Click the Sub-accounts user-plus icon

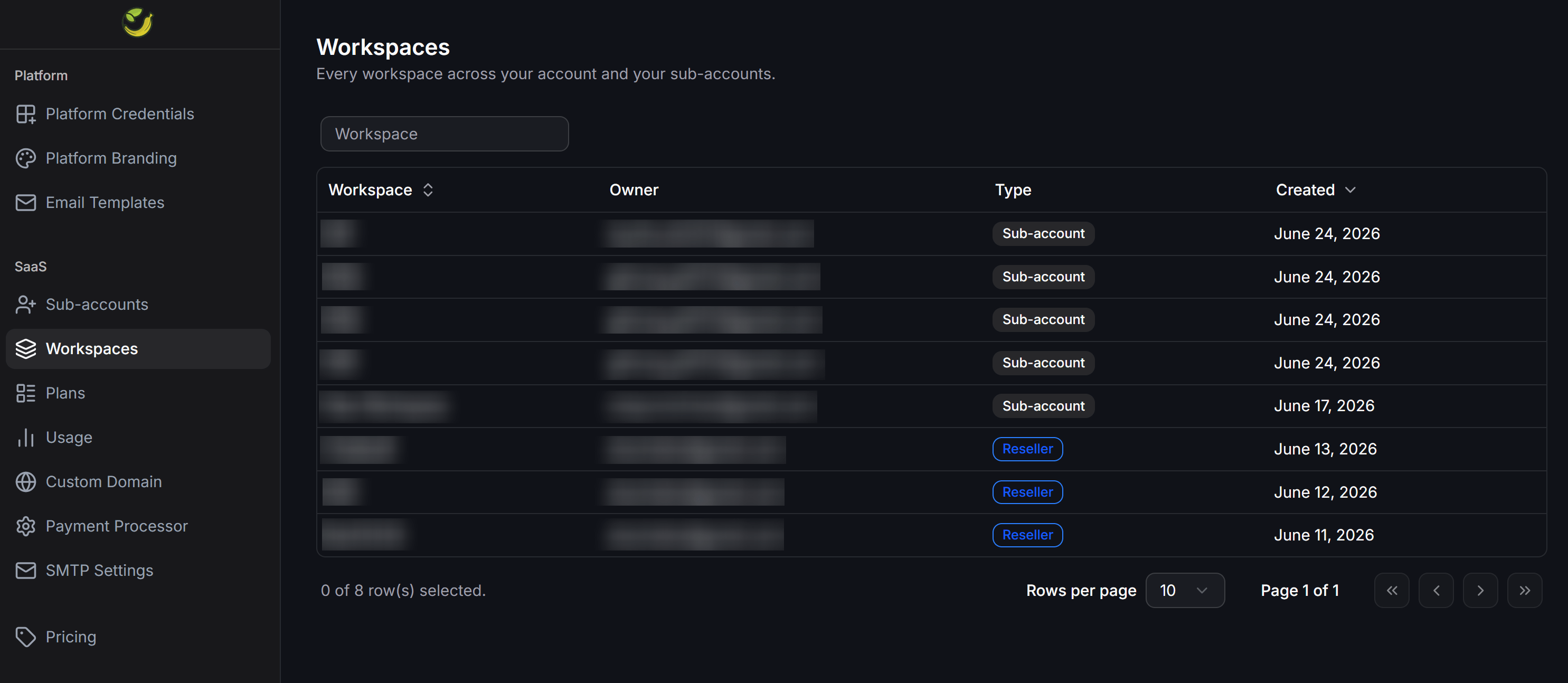[25, 305]
